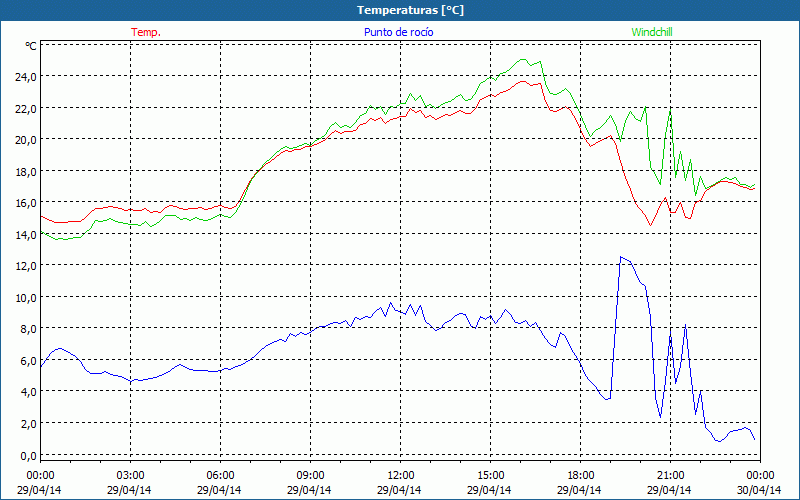Click the 10,0 y-axis value
Screen dimensions: 800x500
point(26,297)
